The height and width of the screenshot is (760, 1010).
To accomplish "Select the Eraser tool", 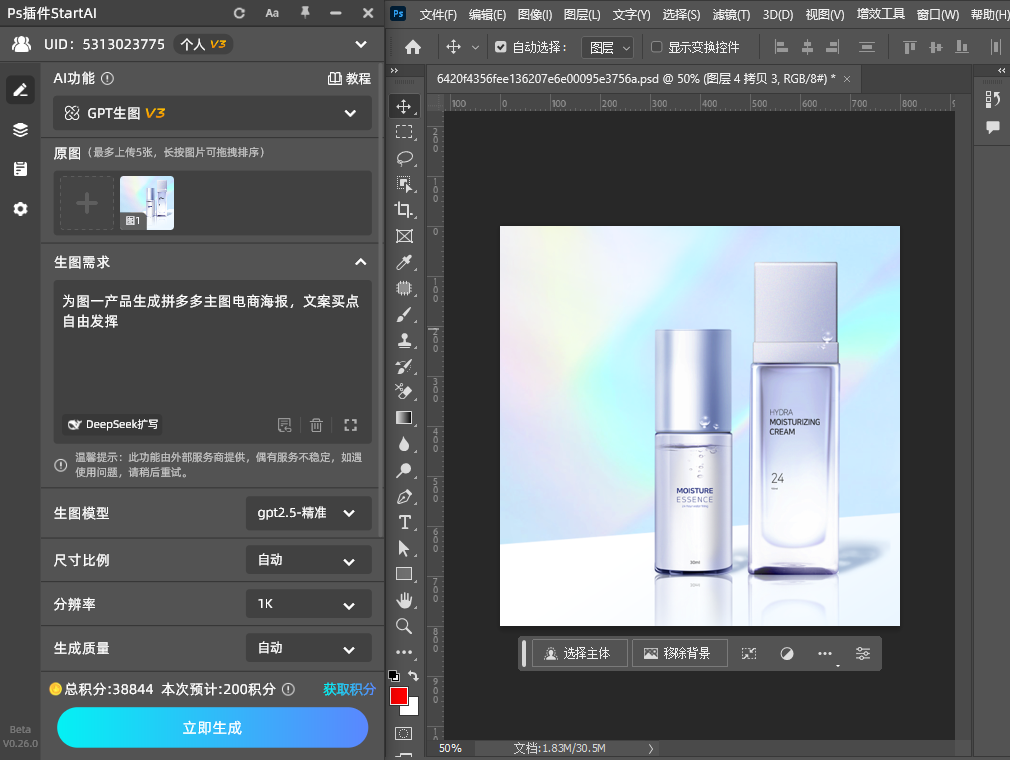I will tap(404, 392).
